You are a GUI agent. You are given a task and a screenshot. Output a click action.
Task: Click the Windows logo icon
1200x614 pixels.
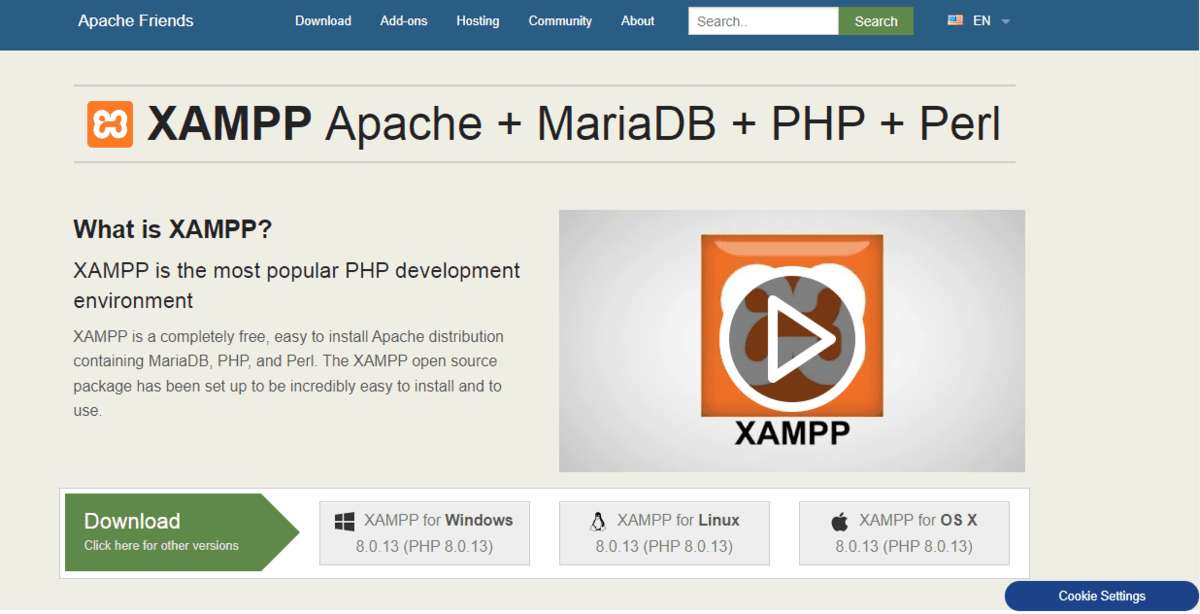(x=345, y=521)
